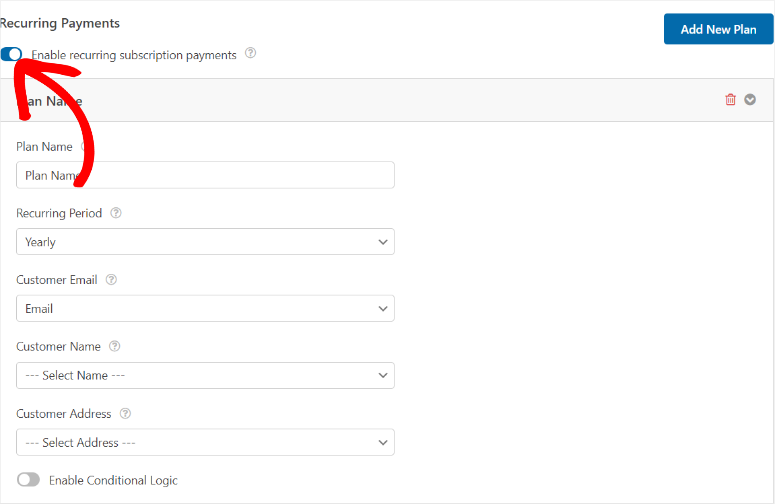Image resolution: width=775 pixels, height=504 pixels.
Task: Open the Select Address dropdown
Action: tap(205, 442)
